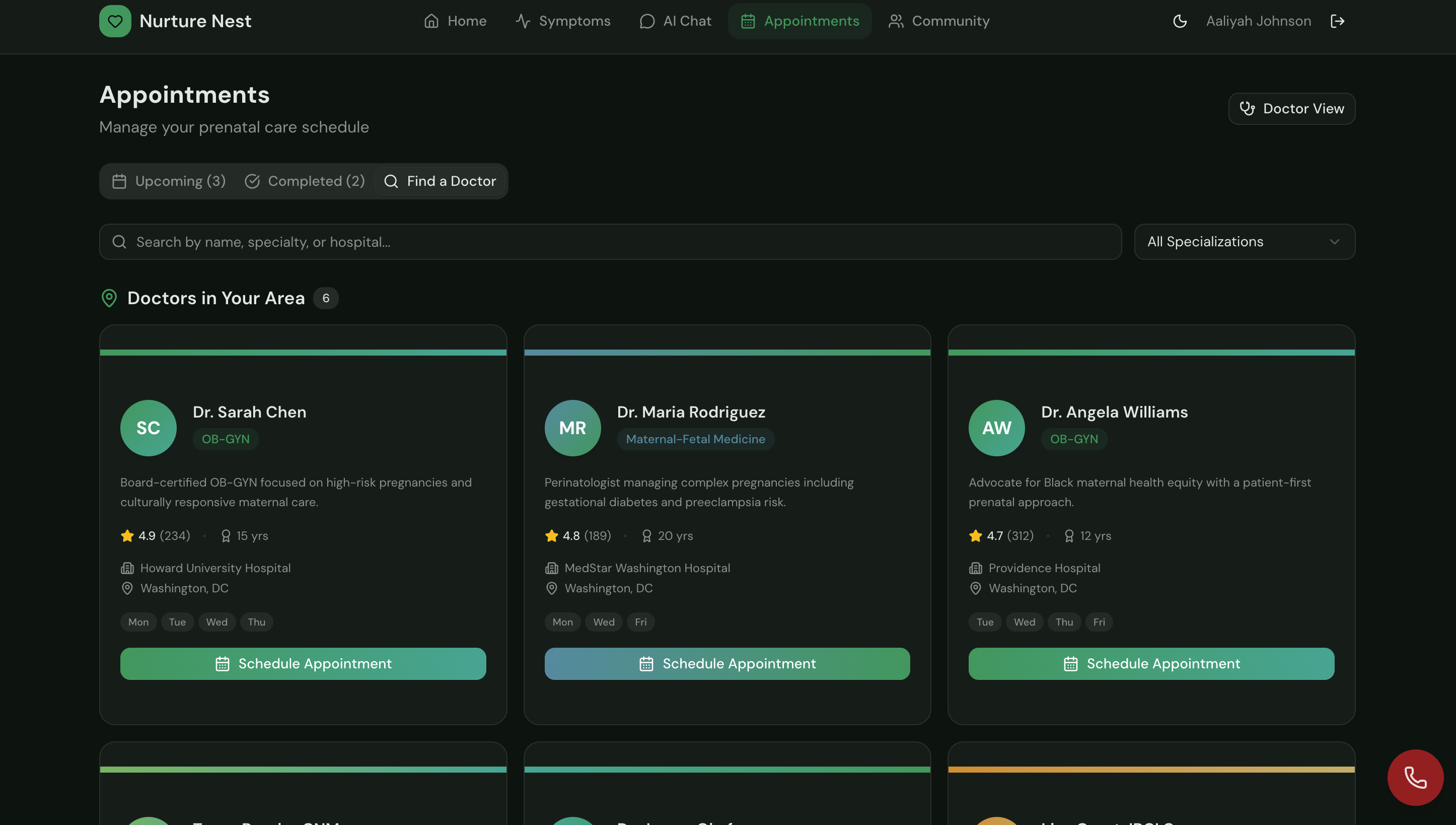Image resolution: width=1456 pixels, height=825 pixels.
Task: Focus the doctor search input field
Action: [623, 242]
